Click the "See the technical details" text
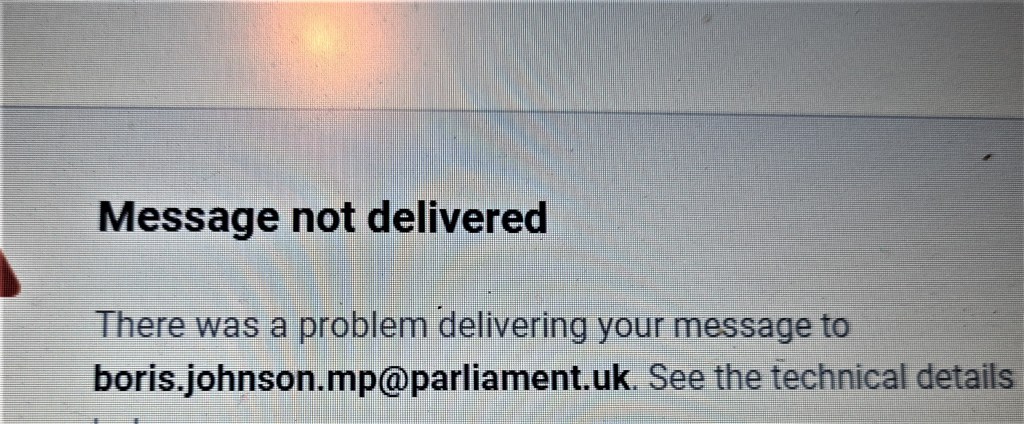 [x=831, y=376]
